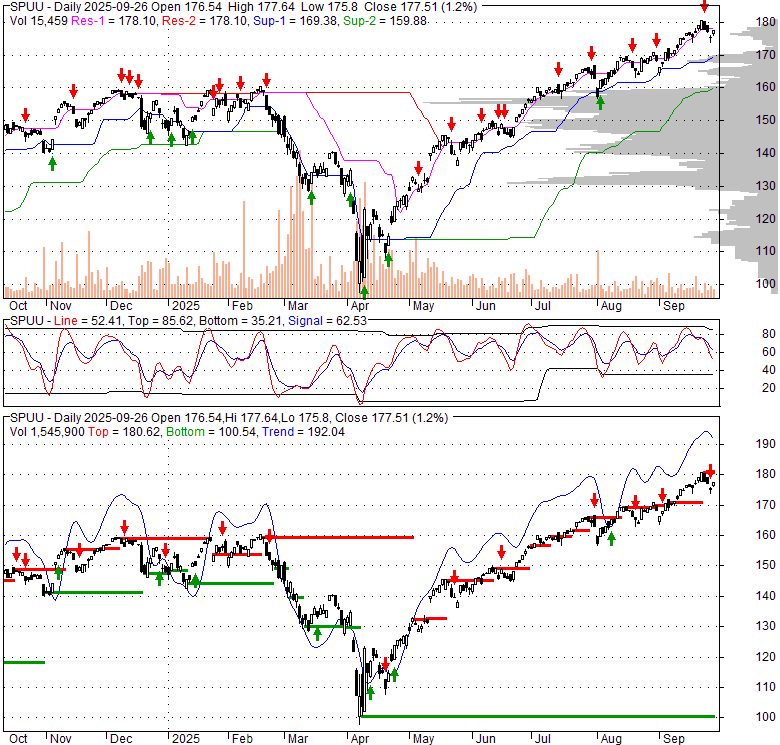780x745 pixels.
Task: Click the long green support line at 100
Action: [537, 716]
